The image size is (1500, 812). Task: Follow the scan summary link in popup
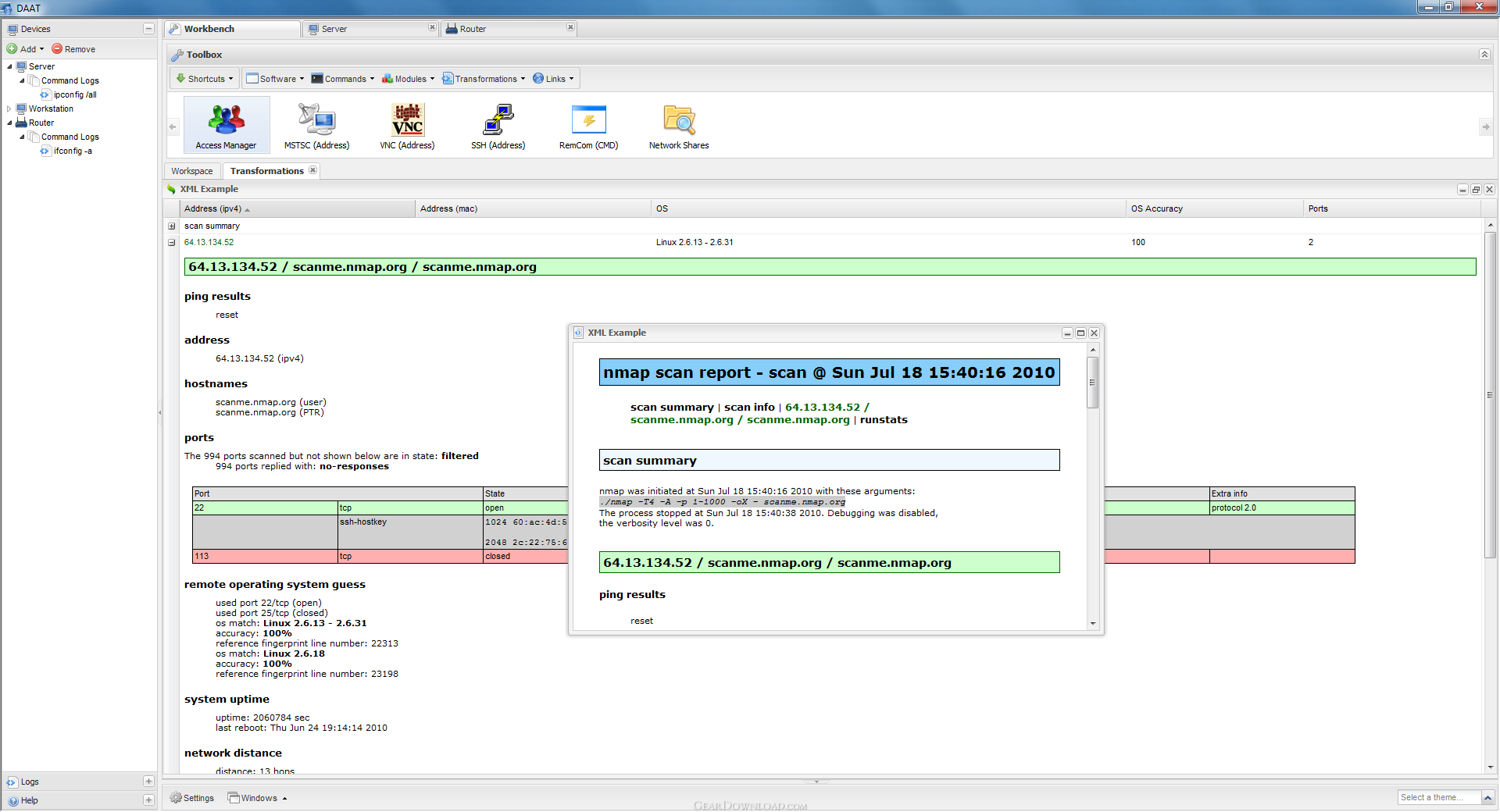click(672, 408)
